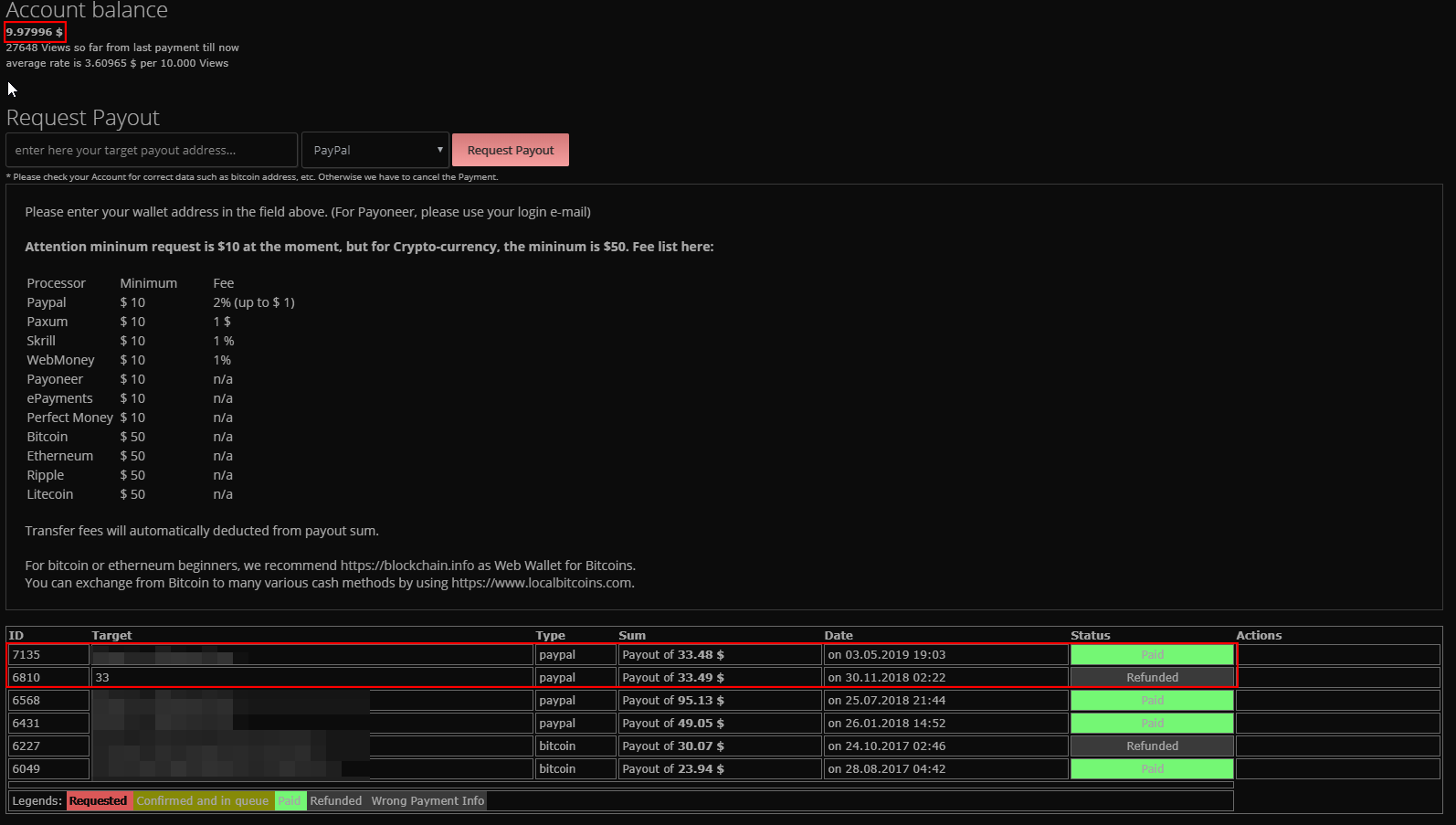Click the Refunded legend label
Image resolution: width=1456 pixels, height=825 pixels.
(336, 801)
